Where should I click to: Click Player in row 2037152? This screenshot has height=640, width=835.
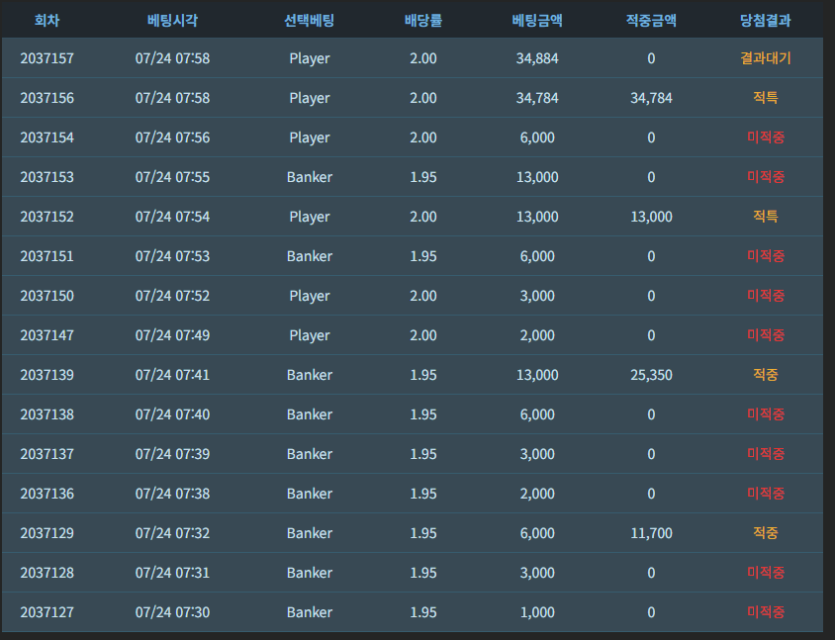point(309,217)
